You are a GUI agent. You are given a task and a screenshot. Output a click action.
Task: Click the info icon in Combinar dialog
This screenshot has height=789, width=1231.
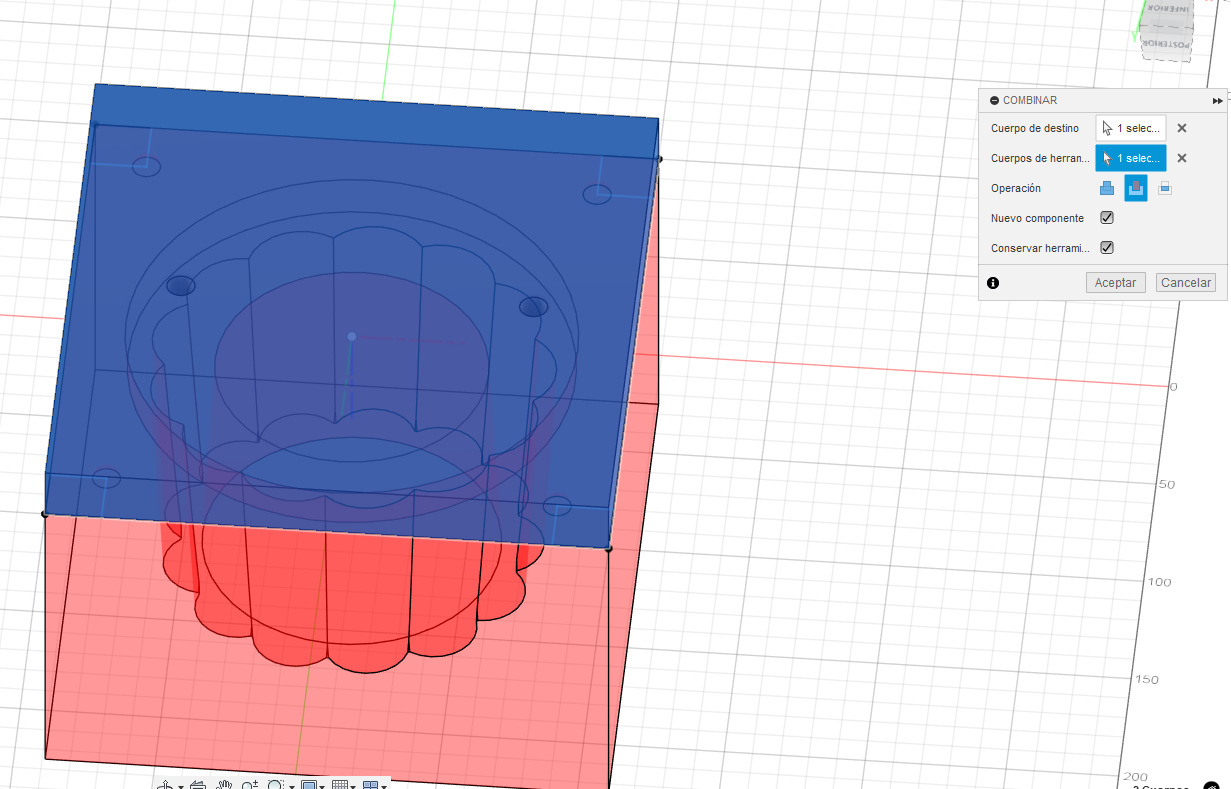pos(993,283)
